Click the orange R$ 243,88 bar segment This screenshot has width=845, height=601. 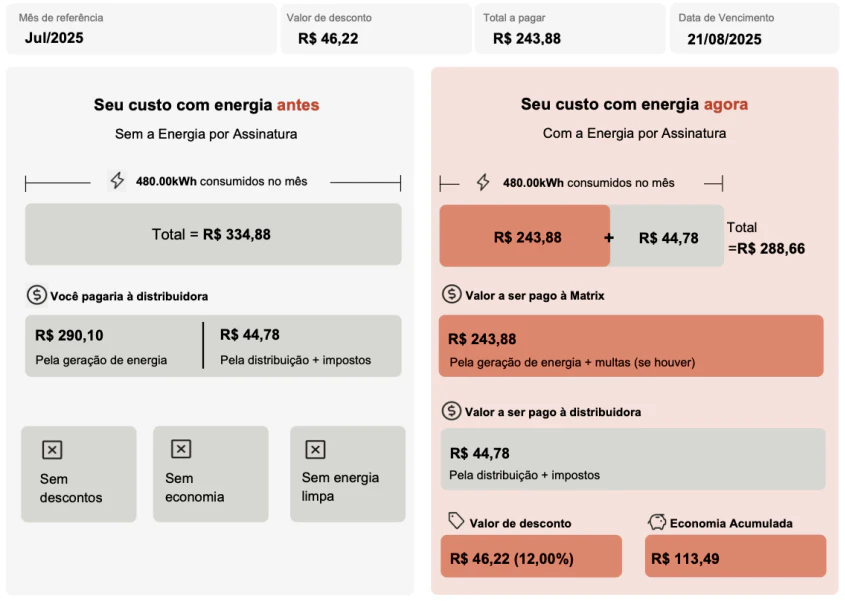pos(524,236)
